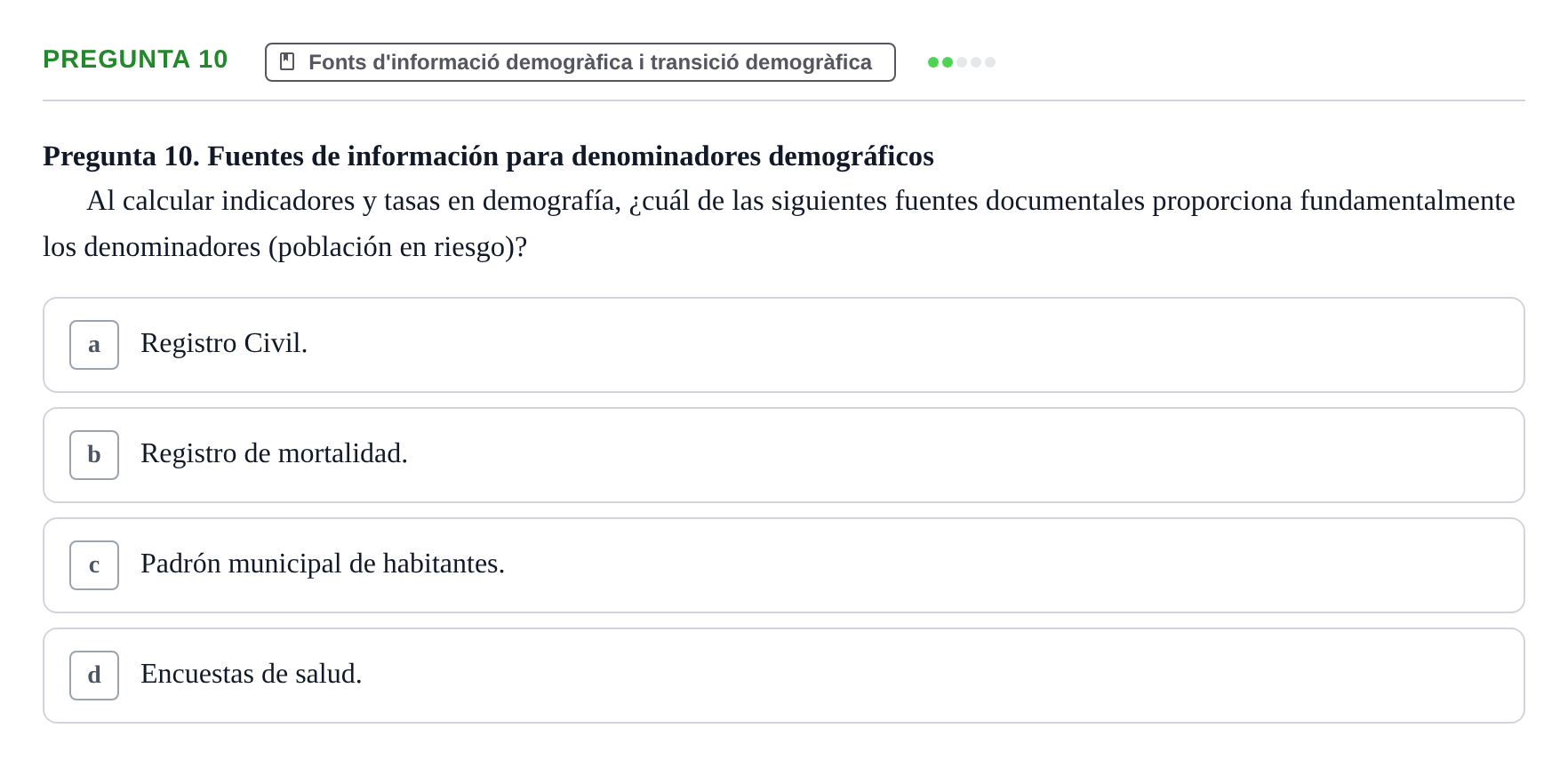Open topic tag 'Fonts d'informació demogràfica i transició demogràfica'
Screen dimensions: 1568x768
[580, 62]
